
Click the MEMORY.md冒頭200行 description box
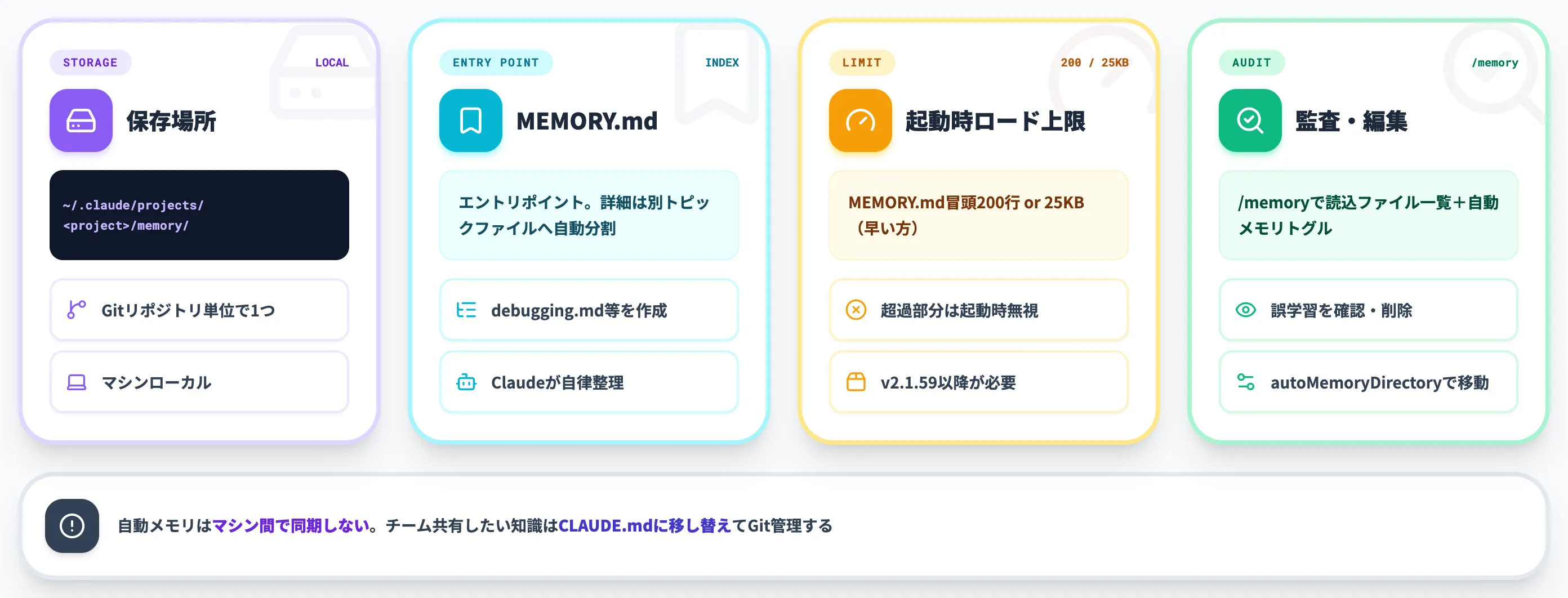pyautogui.click(x=978, y=215)
